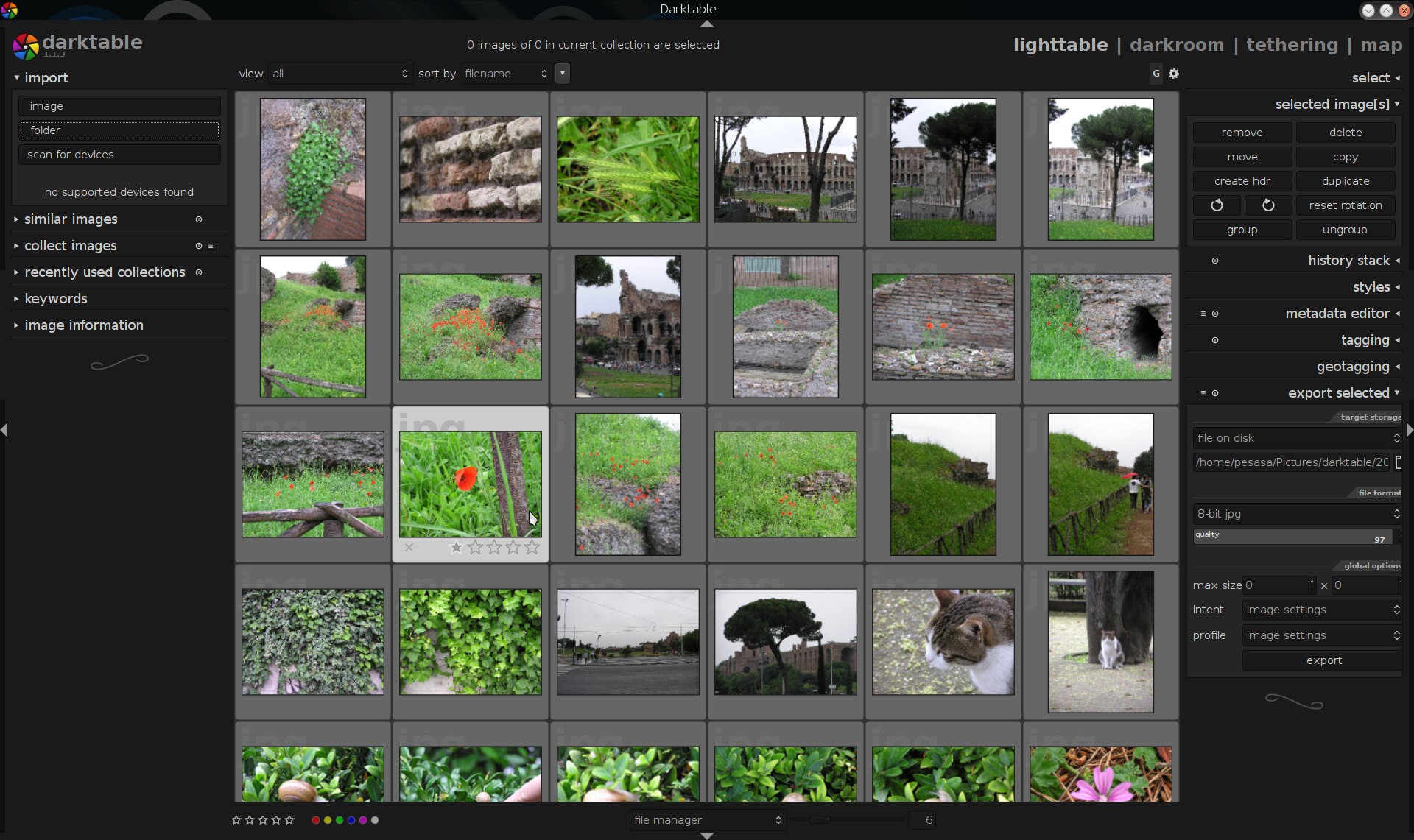Open the sort by filename dropdown
This screenshot has height=840, width=1414.
506,74
